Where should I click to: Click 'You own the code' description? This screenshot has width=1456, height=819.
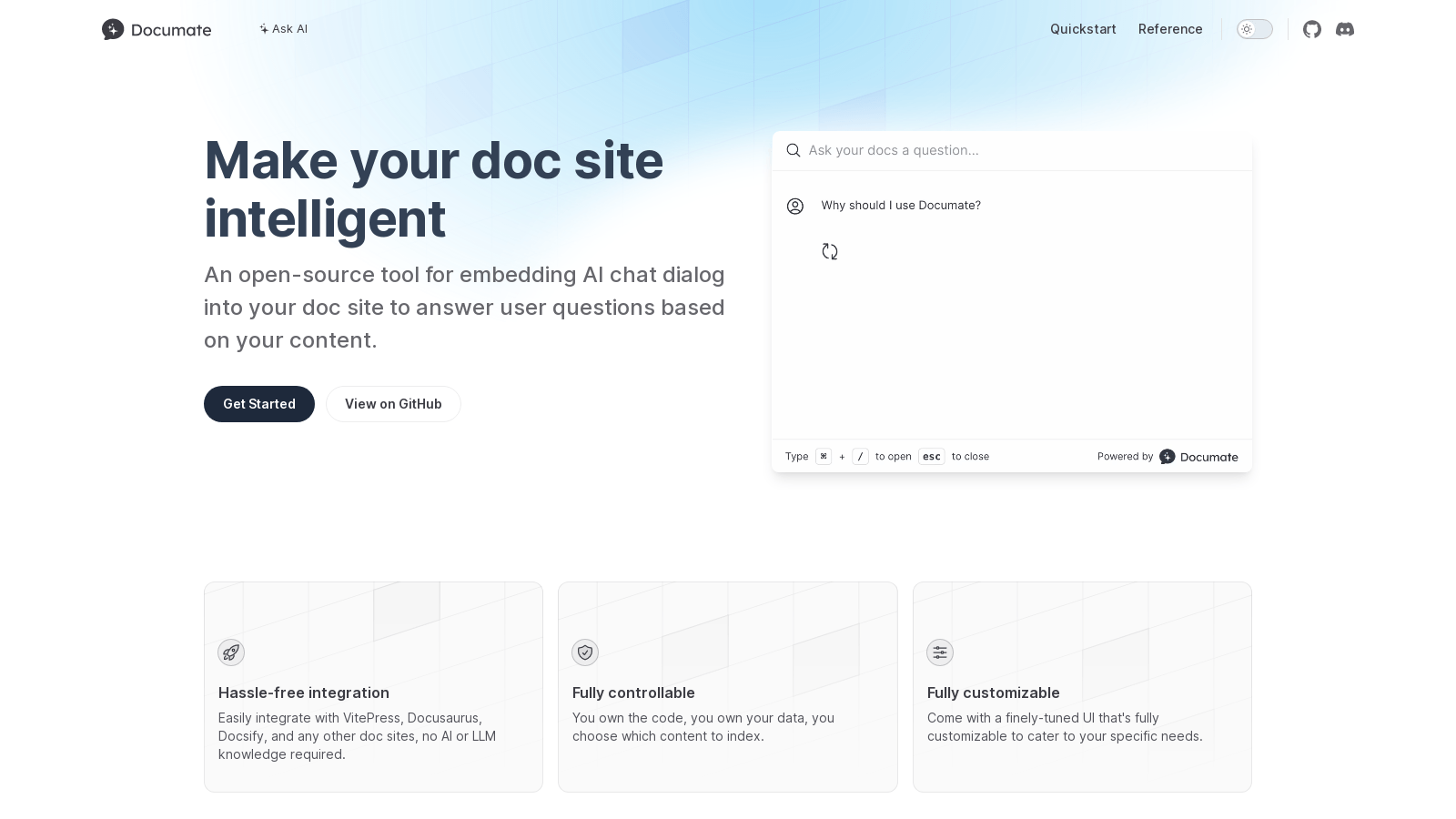[x=703, y=727]
